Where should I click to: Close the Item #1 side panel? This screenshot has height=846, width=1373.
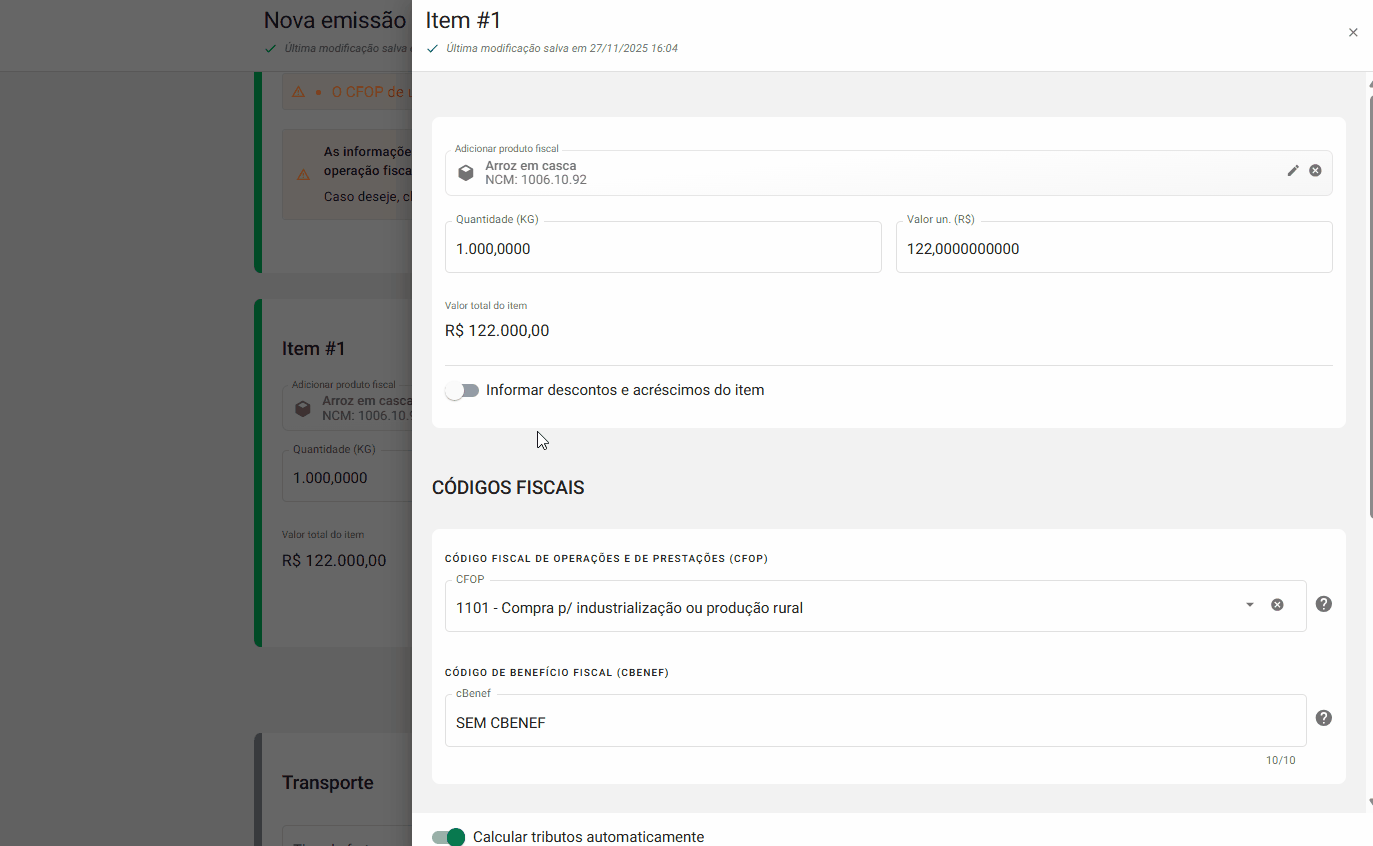click(1352, 32)
